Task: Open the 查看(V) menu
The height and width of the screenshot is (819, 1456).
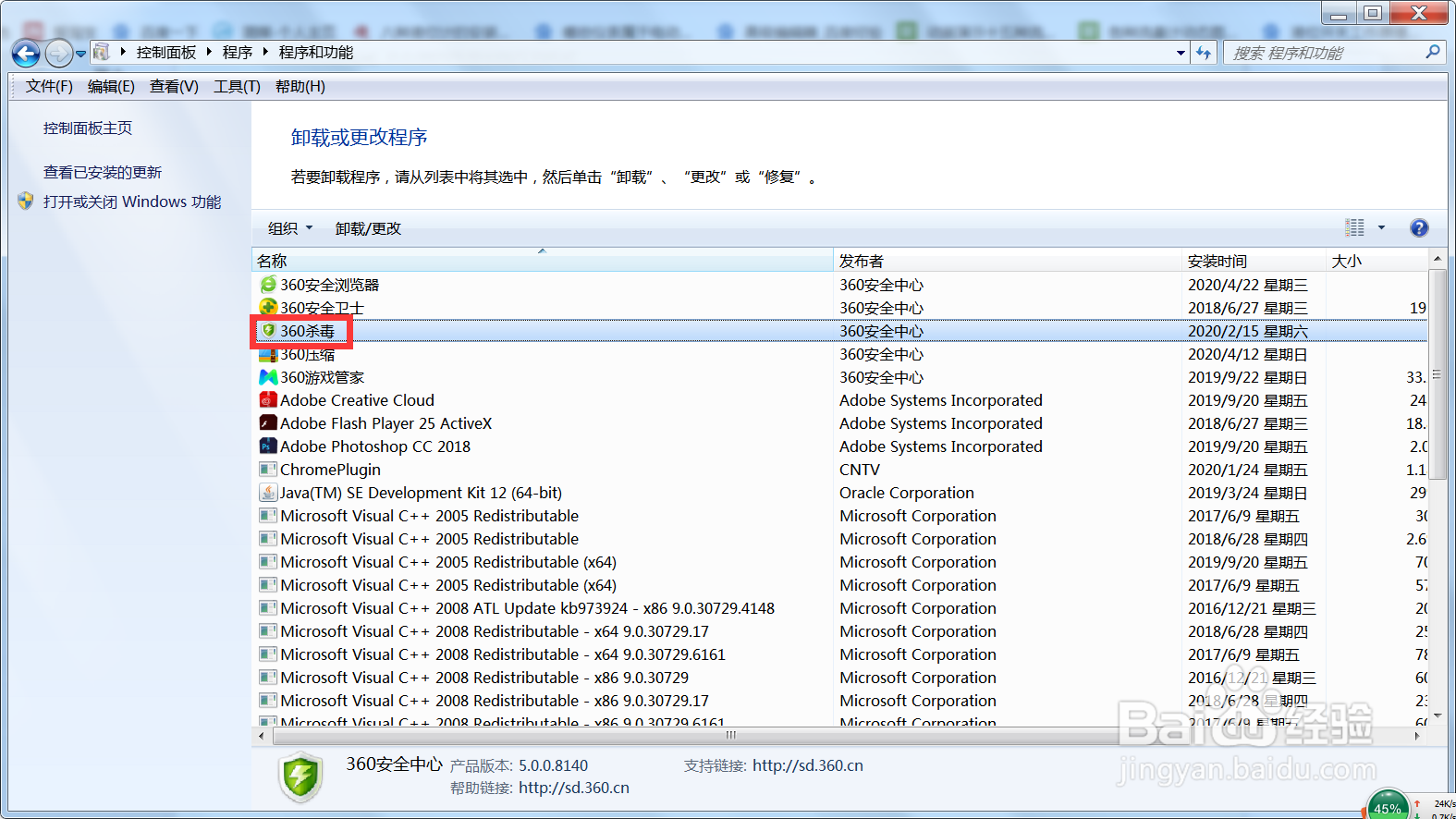Action: [x=174, y=86]
